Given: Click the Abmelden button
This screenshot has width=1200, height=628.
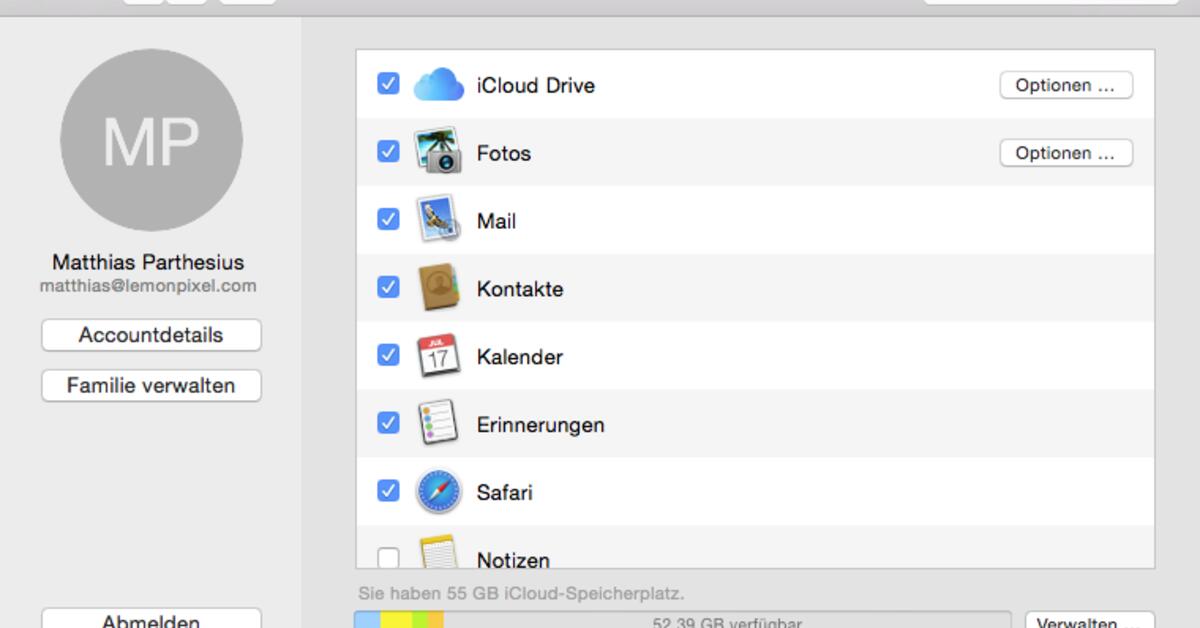Looking at the screenshot, I should (x=151, y=618).
